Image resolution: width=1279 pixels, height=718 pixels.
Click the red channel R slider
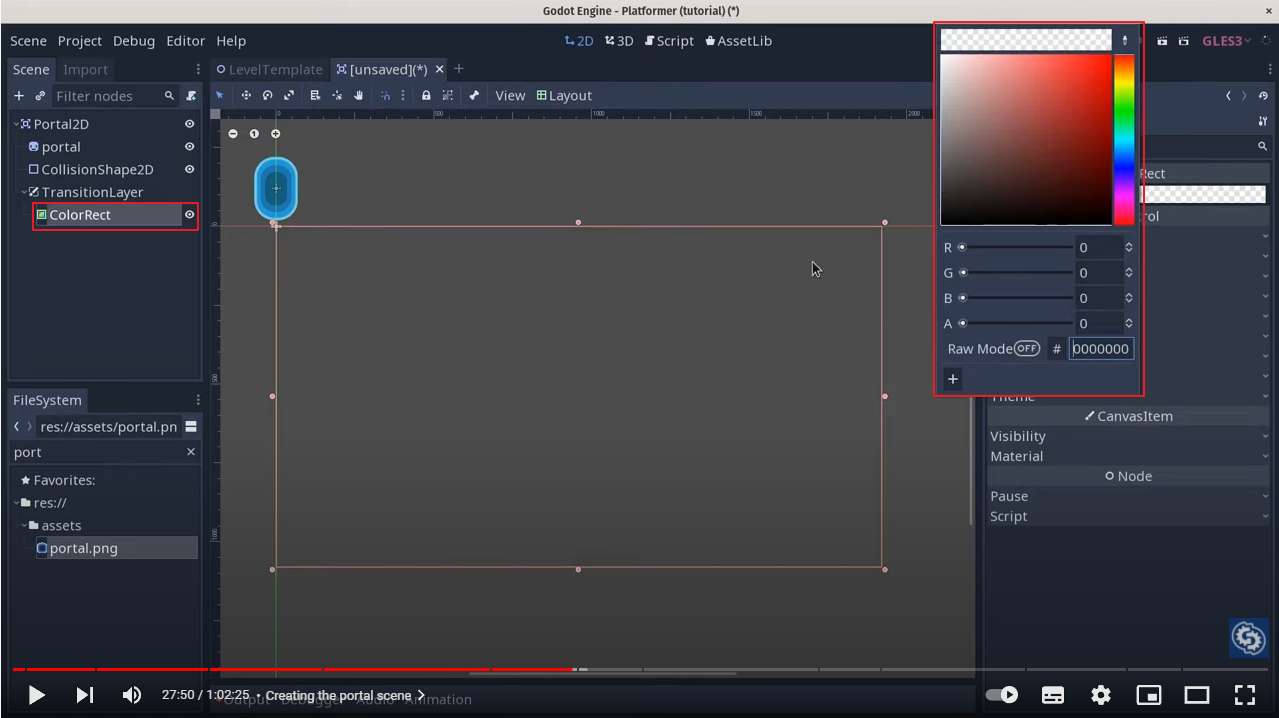pos(1015,247)
